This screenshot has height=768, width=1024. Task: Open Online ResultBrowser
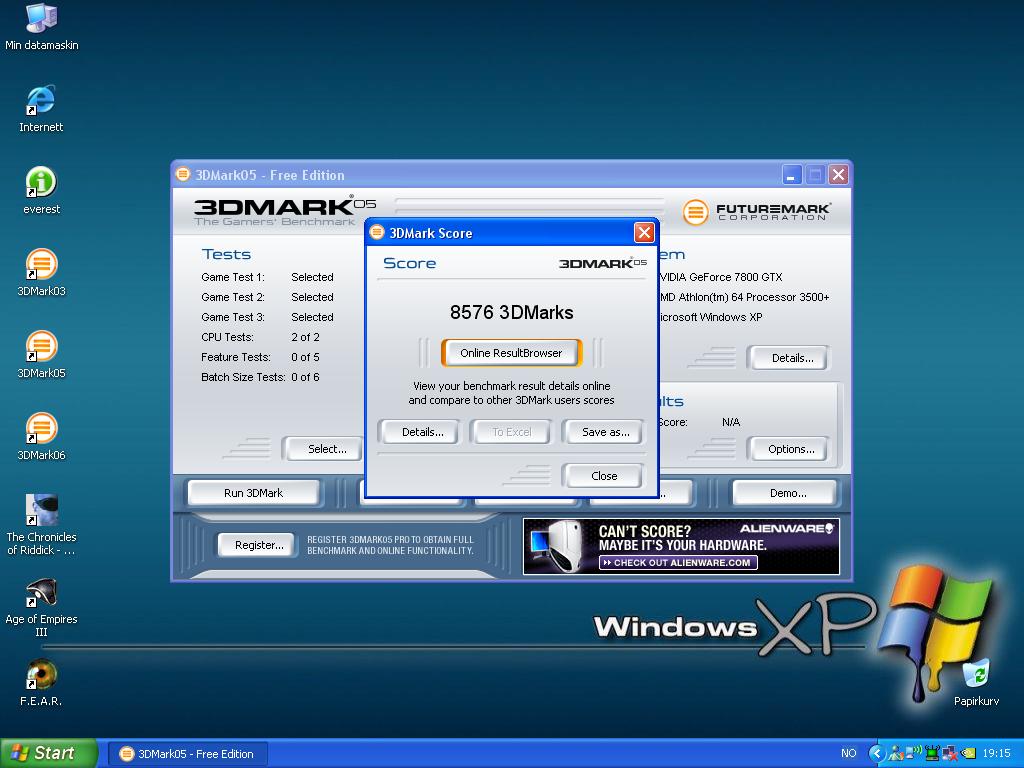coord(511,353)
